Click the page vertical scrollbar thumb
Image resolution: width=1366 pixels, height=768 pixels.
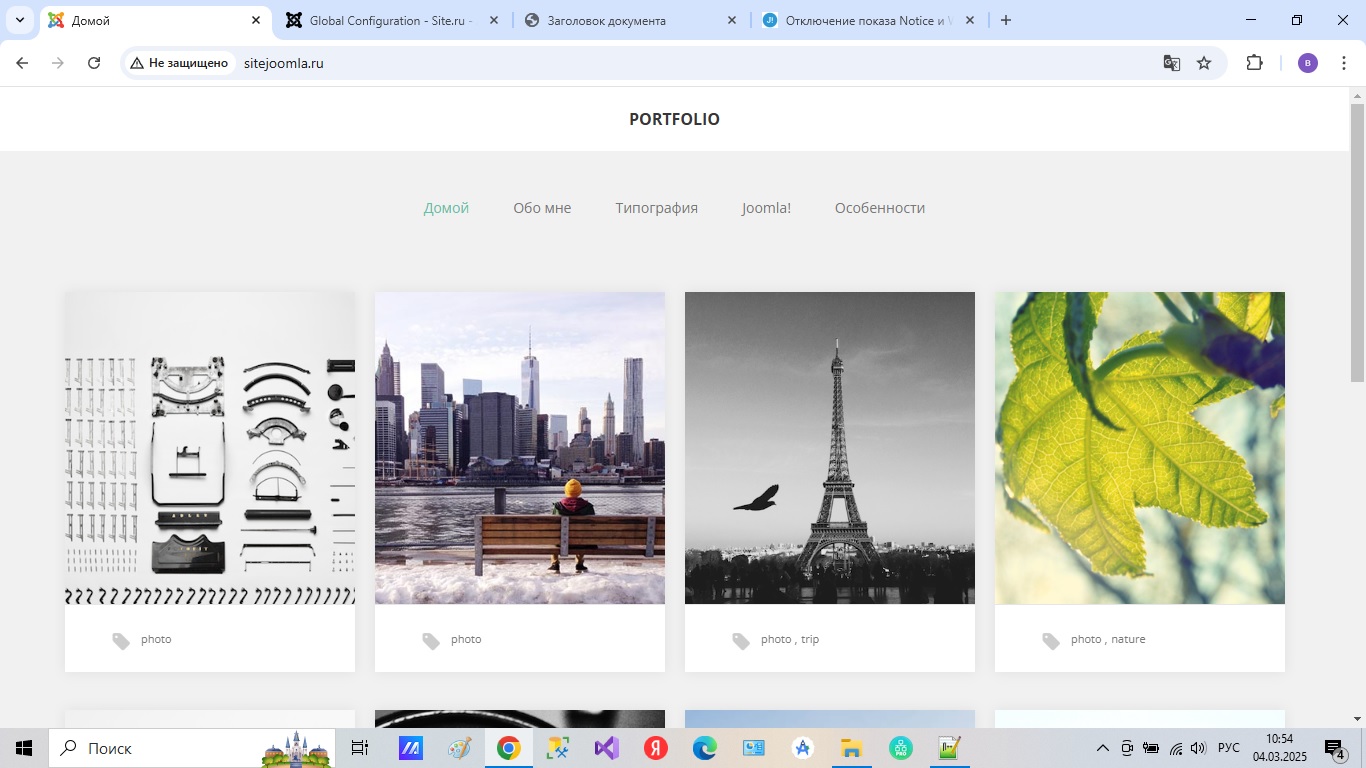[1357, 243]
